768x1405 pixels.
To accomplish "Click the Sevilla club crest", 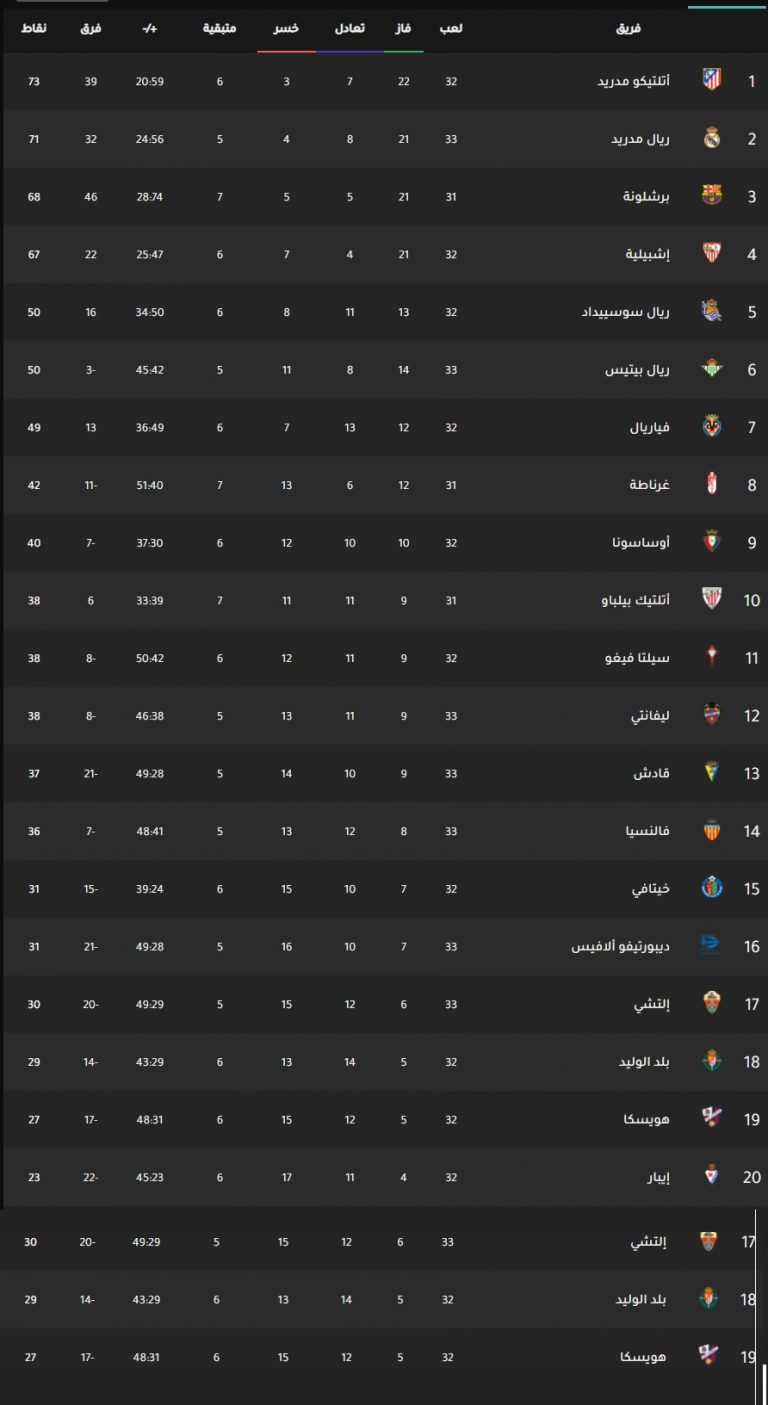I will click(712, 254).
